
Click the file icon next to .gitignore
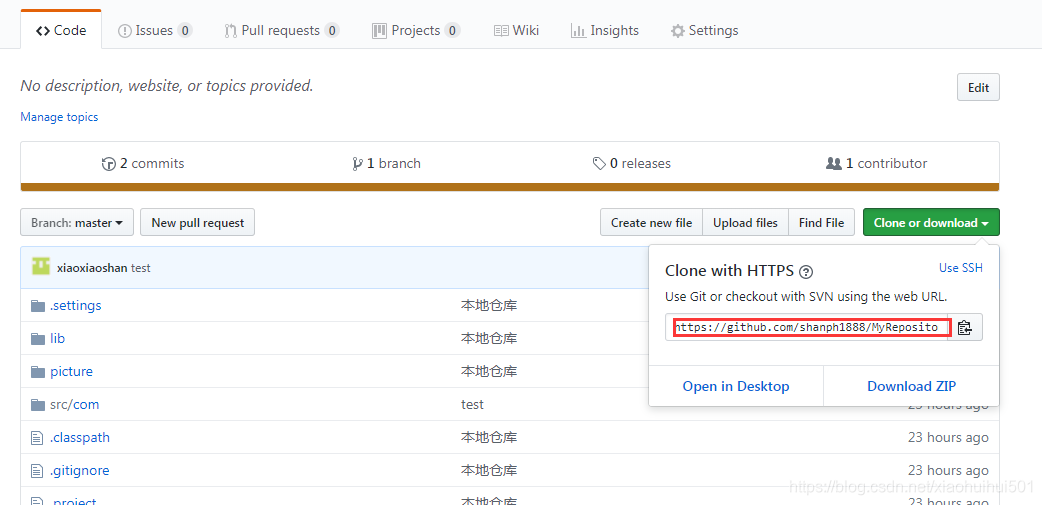pyautogui.click(x=37, y=470)
